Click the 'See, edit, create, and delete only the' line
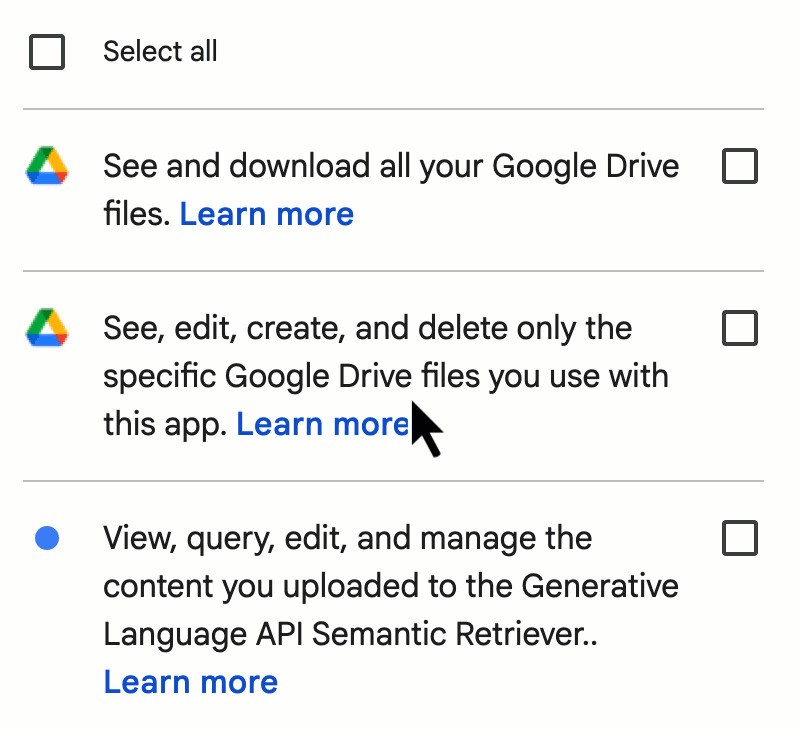Viewport: 800px width, 730px height. 367,328
